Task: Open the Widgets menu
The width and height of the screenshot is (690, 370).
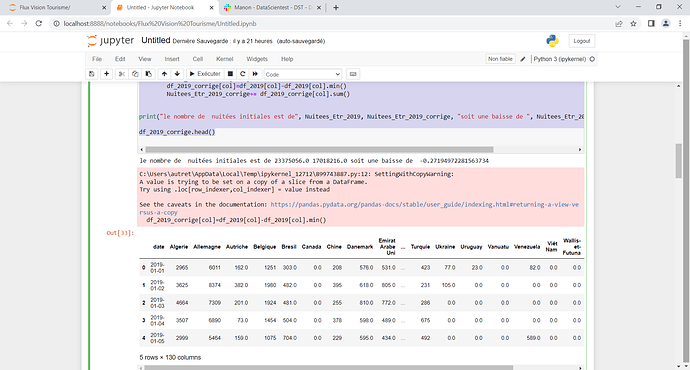Action: (x=257, y=59)
